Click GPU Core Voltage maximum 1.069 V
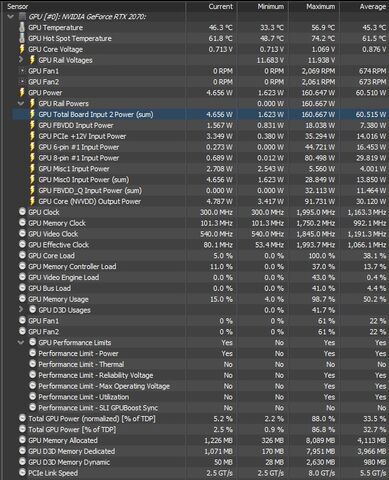 pyautogui.click(x=322, y=49)
